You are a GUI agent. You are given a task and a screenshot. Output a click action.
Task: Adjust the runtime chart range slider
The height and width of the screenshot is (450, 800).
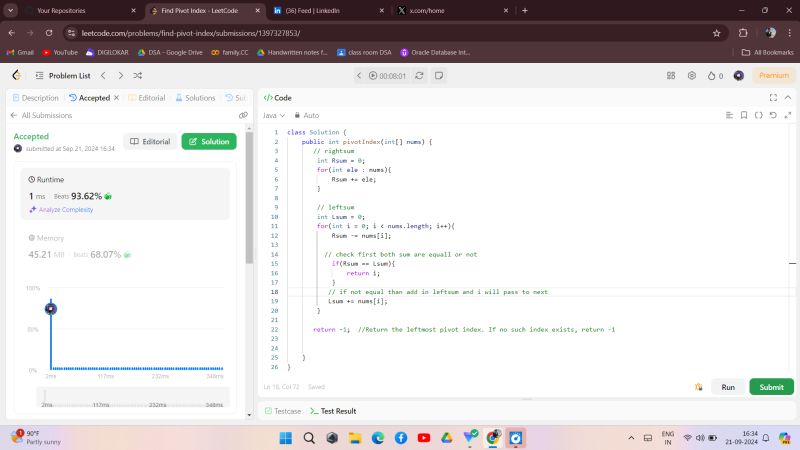(x=133, y=397)
